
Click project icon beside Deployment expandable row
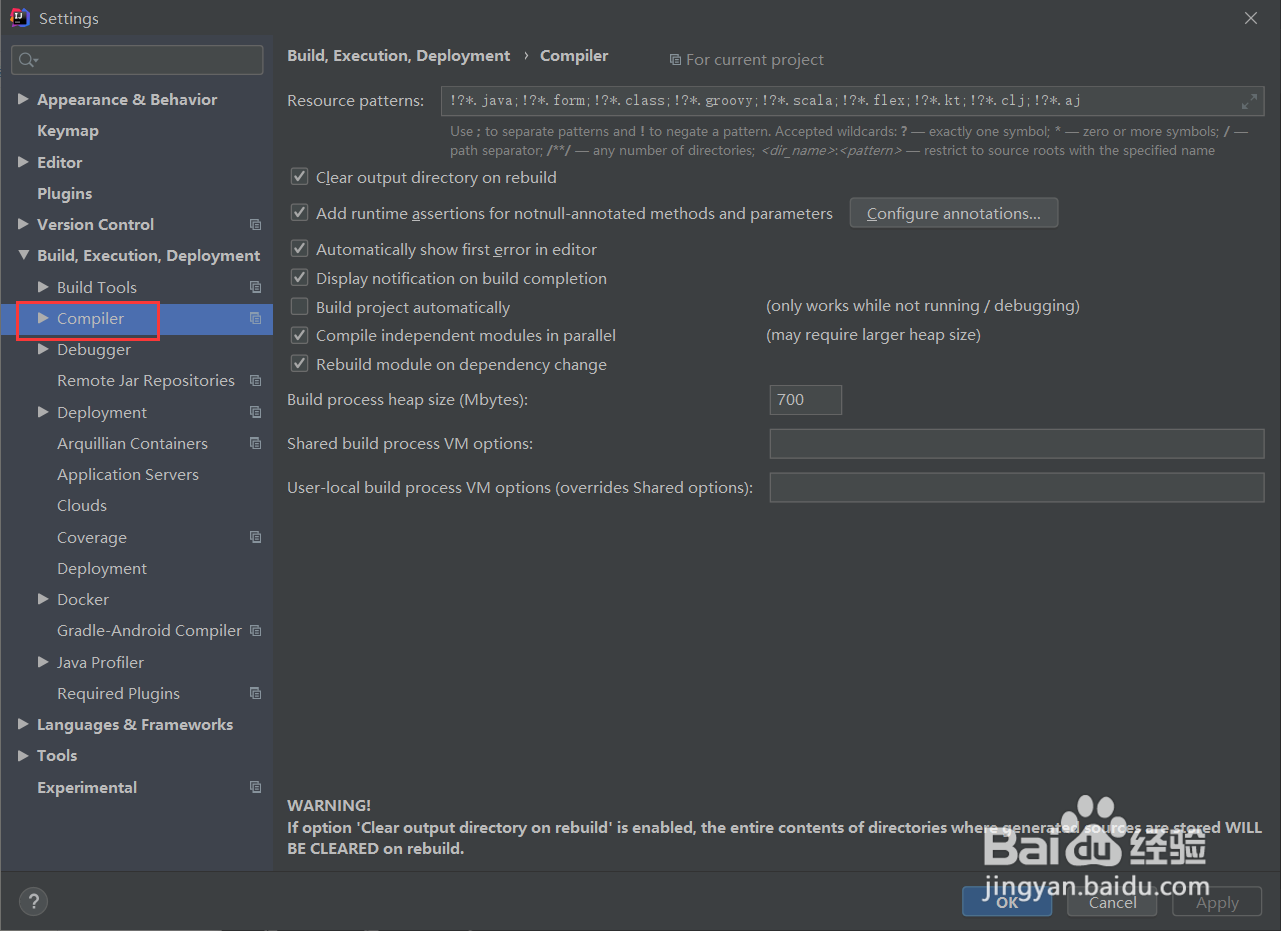point(255,412)
